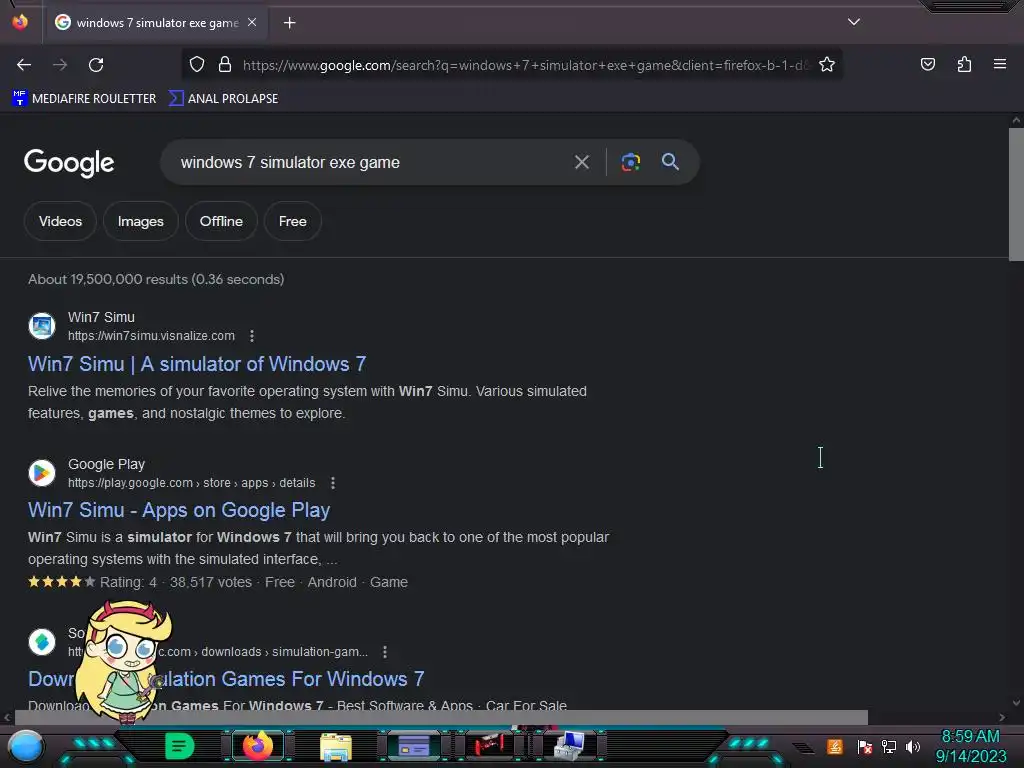This screenshot has height=768, width=1024.
Task: Open the red icon app in taskbar
Action: tap(490, 745)
